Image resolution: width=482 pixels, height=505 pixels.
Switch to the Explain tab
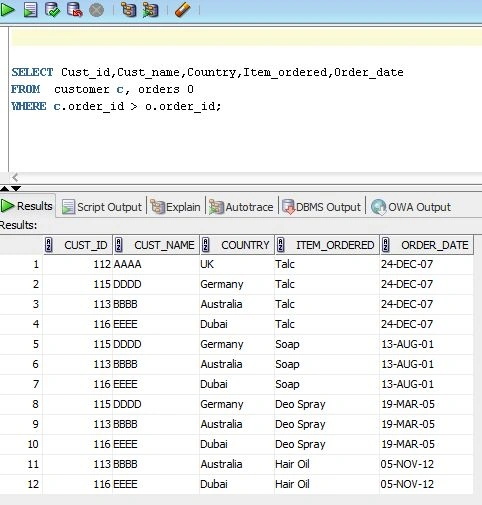pos(175,207)
